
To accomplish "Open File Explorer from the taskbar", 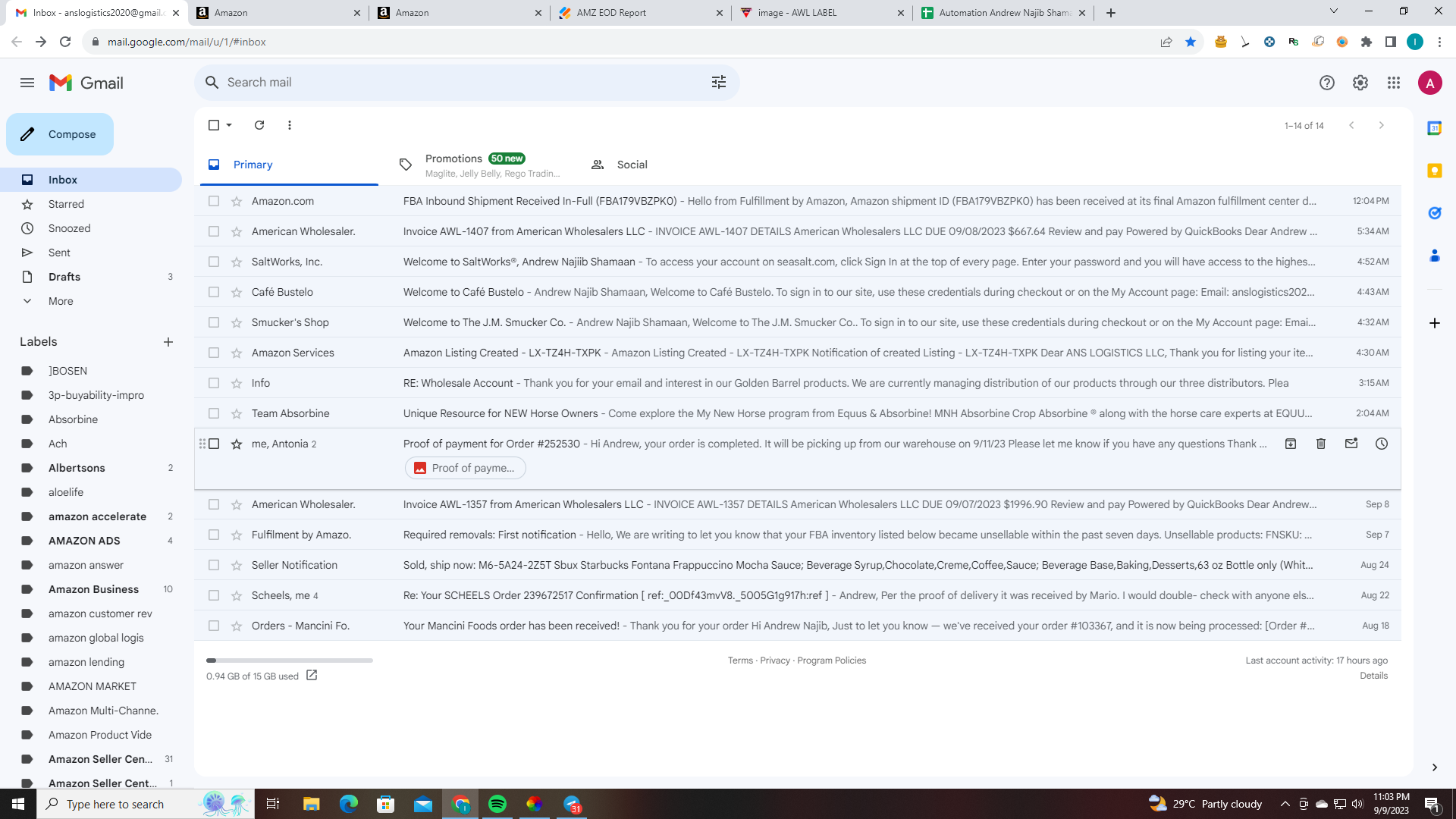I will click(x=311, y=804).
